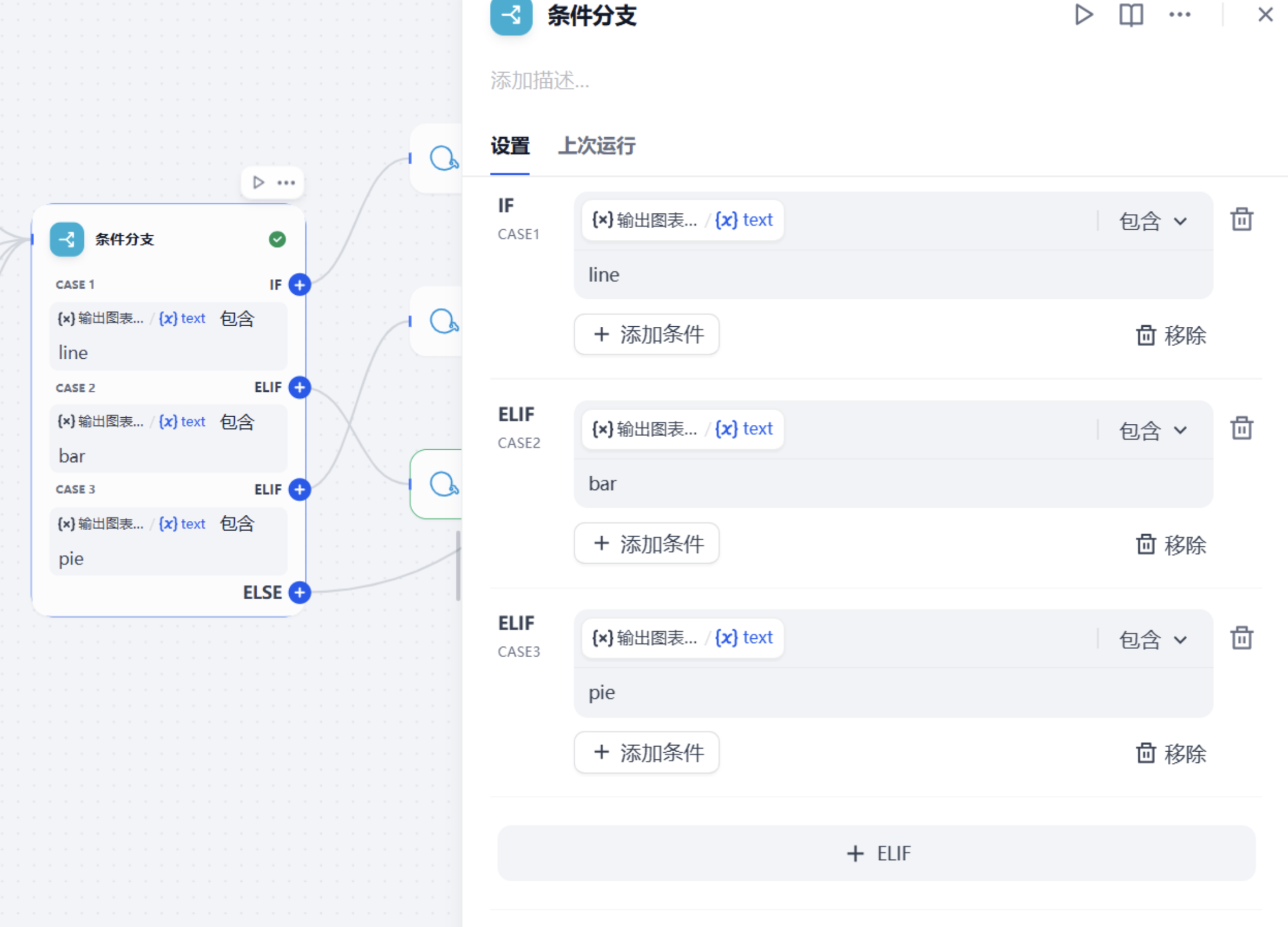Click 移除 to remove CASE2
This screenshot has width=1288, height=927.
[x=1171, y=545]
